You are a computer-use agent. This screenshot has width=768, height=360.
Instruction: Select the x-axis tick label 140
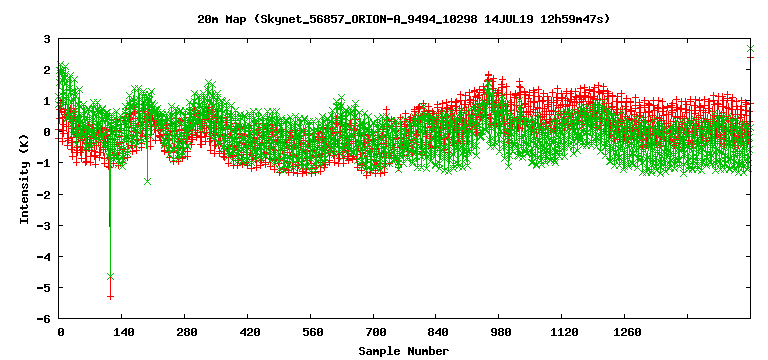[x=123, y=333]
